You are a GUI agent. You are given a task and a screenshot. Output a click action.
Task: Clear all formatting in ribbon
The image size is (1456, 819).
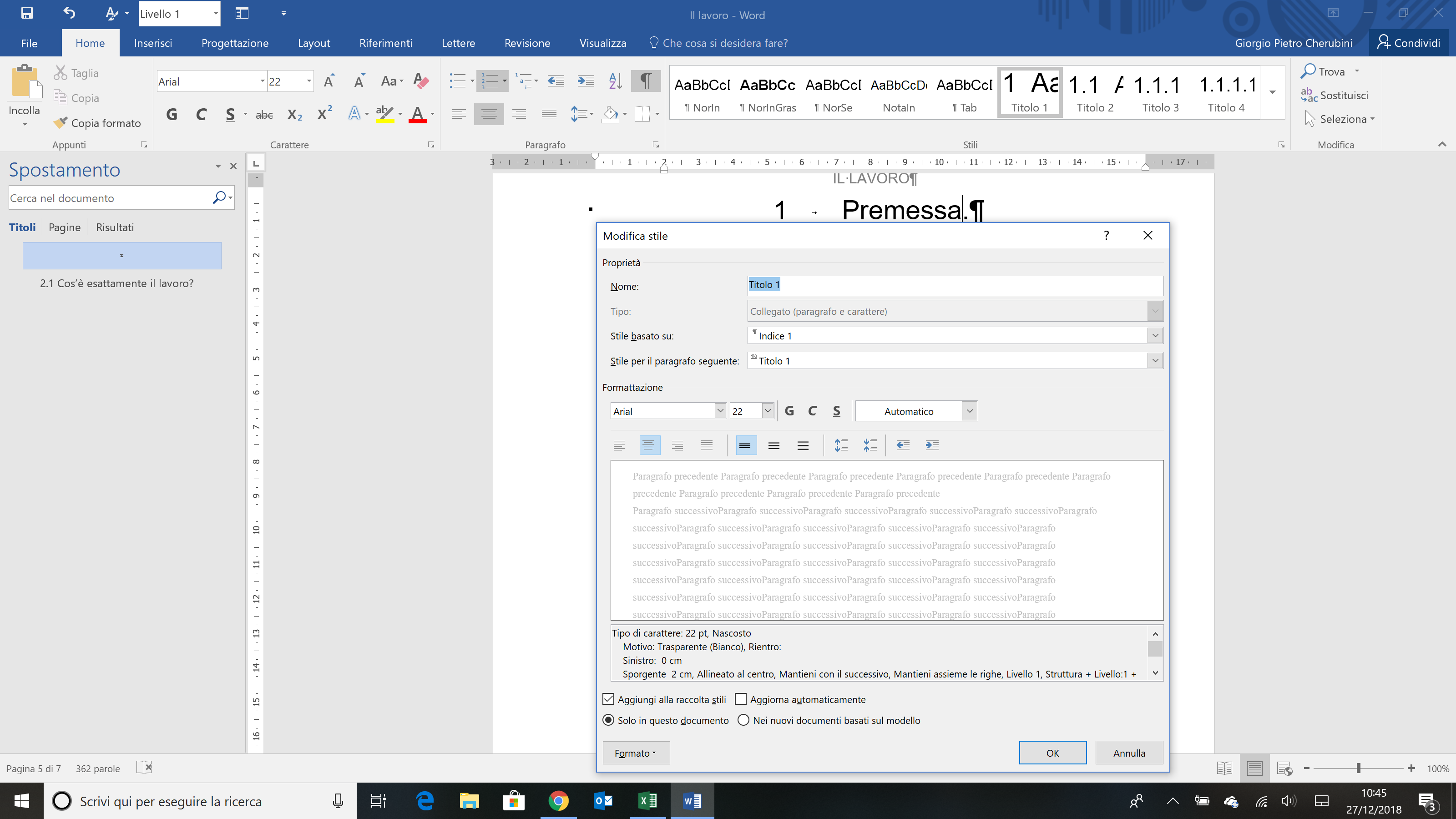pyautogui.click(x=421, y=81)
